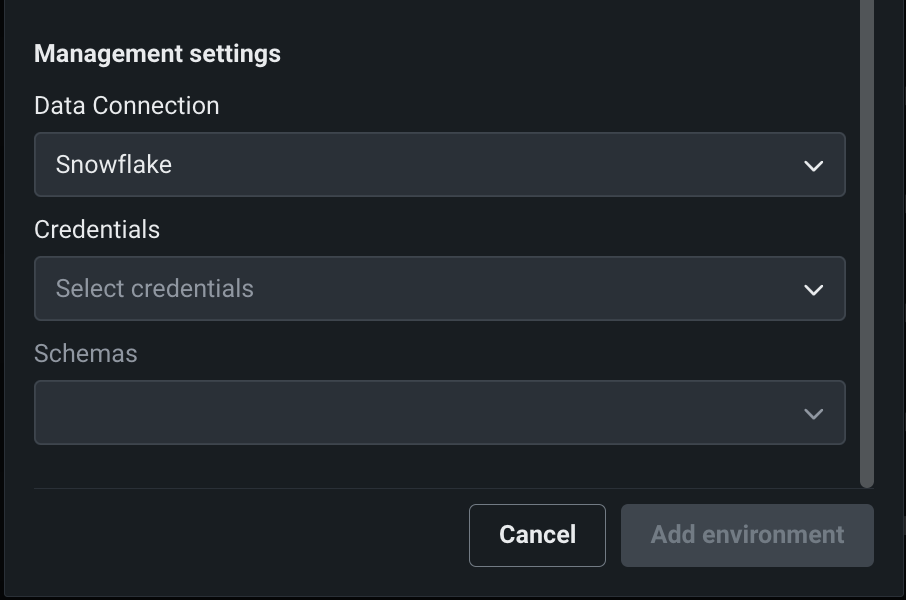Image resolution: width=906 pixels, height=600 pixels.
Task: Click the Credentials field label
Action: point(97,230)
